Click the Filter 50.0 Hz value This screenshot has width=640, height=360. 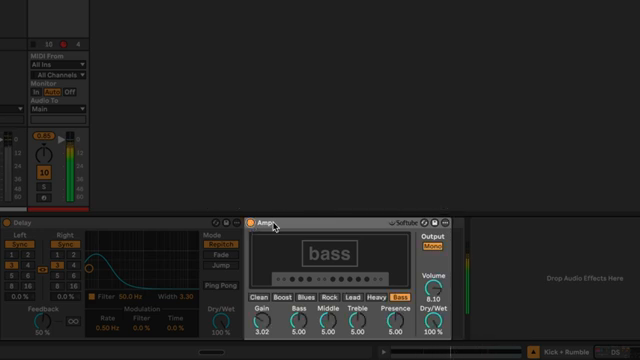point(130,297)
